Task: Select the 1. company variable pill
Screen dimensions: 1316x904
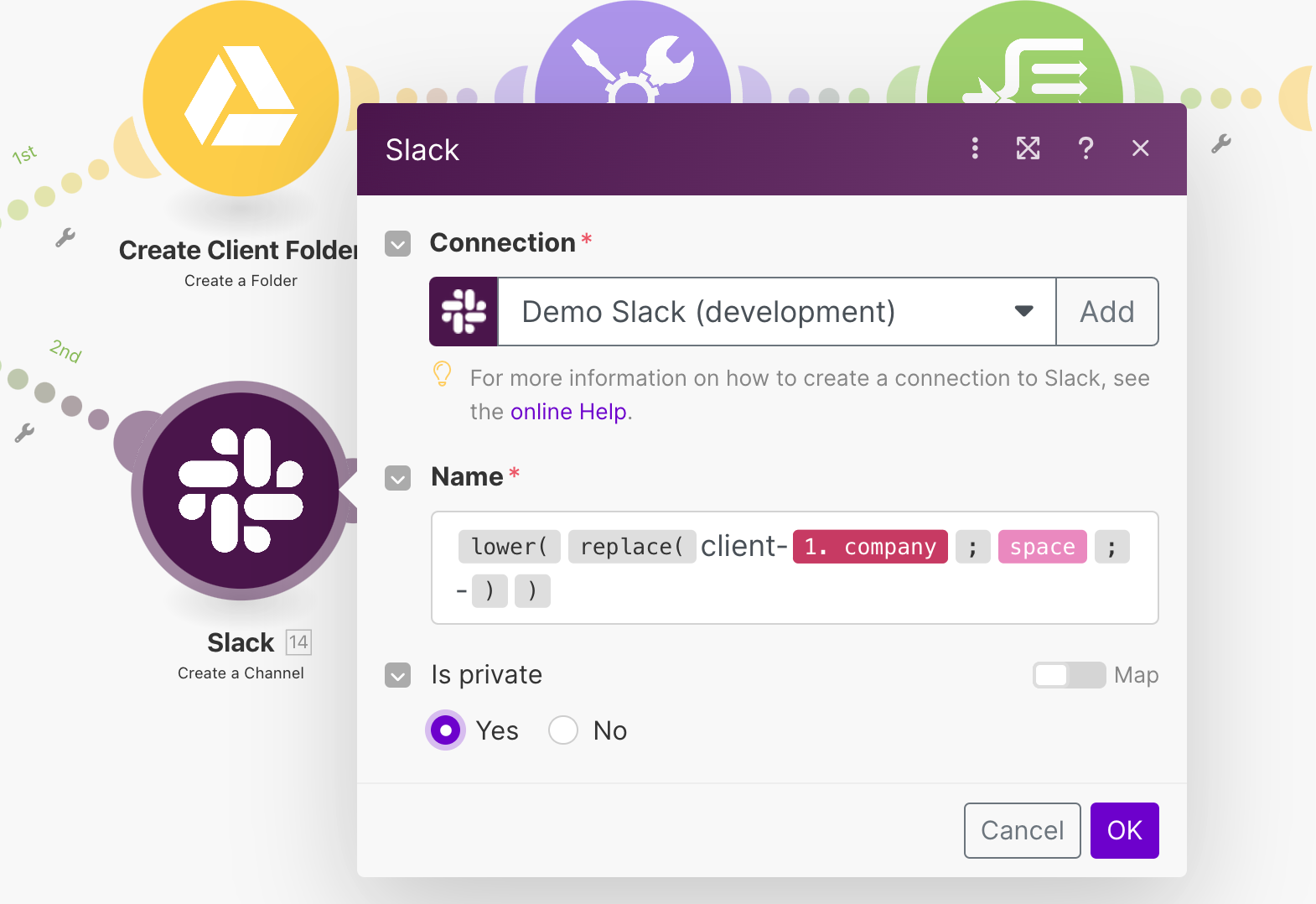Action: pos(870,547)
